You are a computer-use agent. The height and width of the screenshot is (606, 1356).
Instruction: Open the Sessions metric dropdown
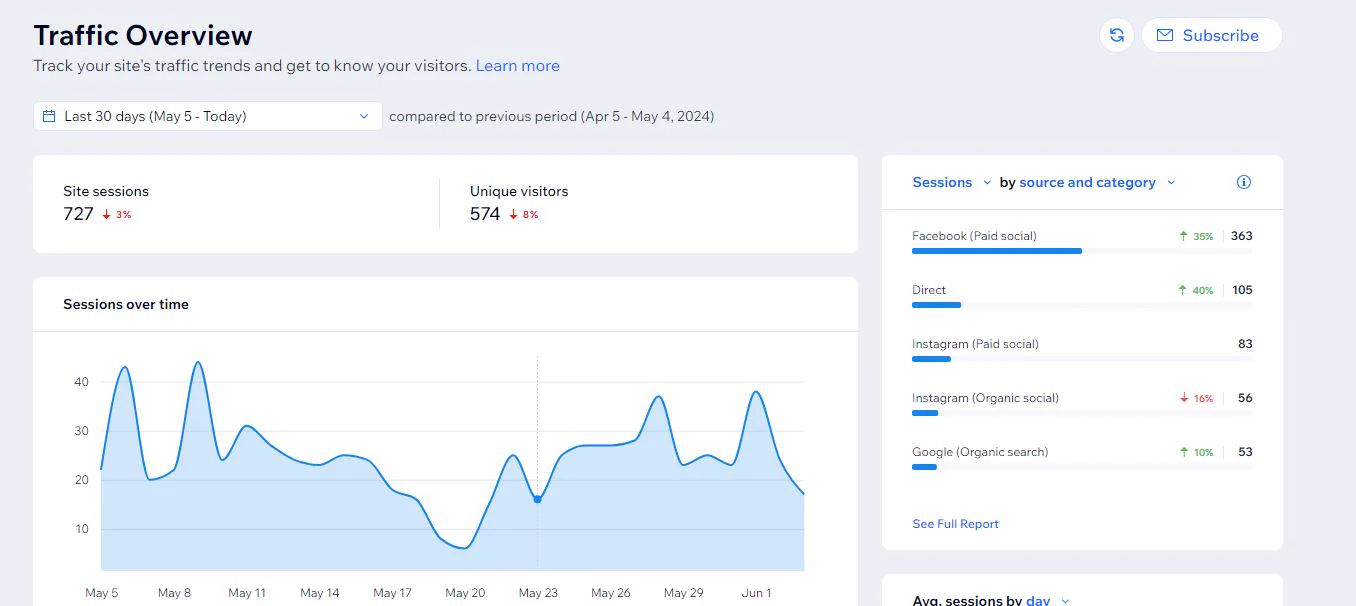(x=951, y=182)
